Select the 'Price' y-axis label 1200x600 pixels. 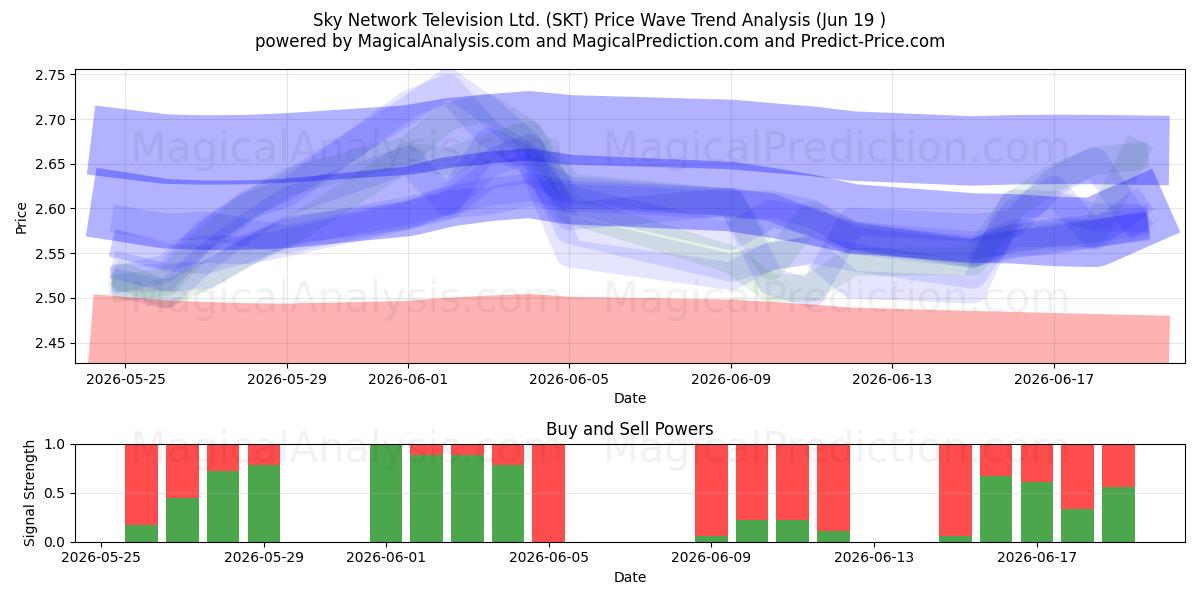pyautogui.click(x=22, y=218)
